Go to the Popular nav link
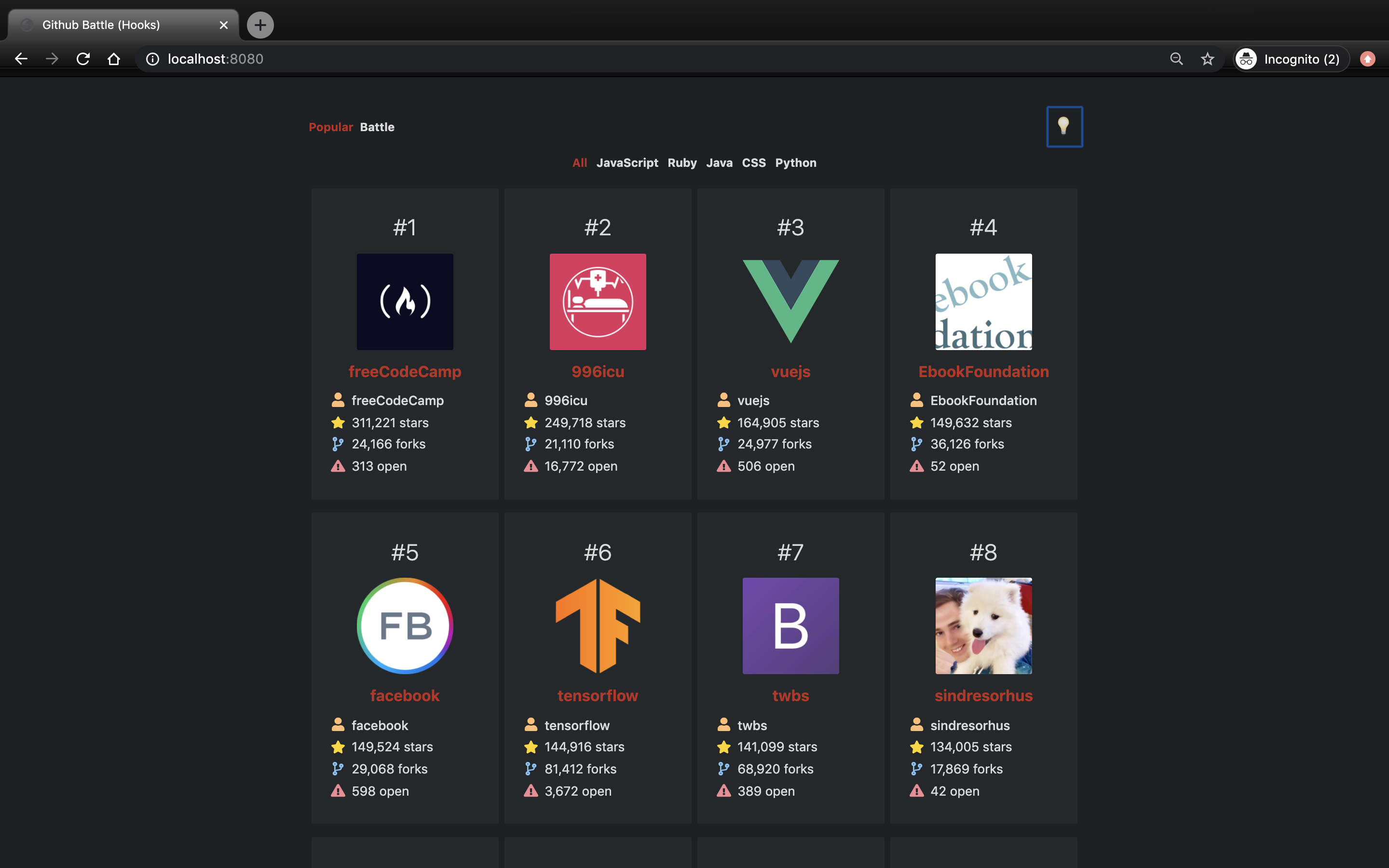 coord(330,127)
